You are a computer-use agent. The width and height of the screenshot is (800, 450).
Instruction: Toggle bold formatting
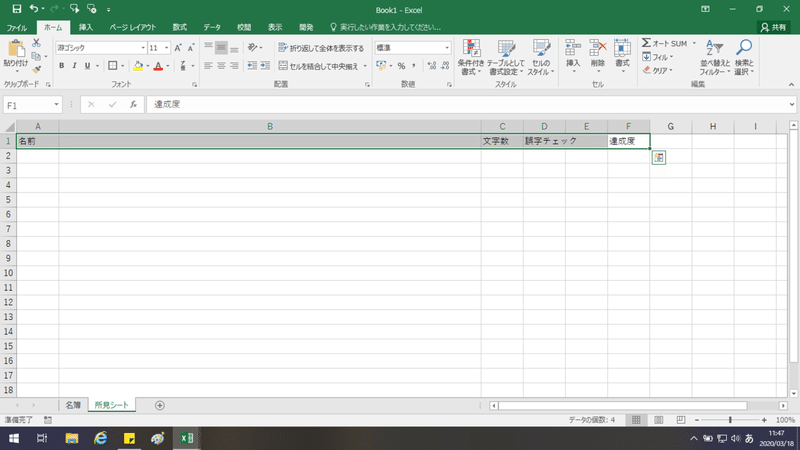pos(62,66)
